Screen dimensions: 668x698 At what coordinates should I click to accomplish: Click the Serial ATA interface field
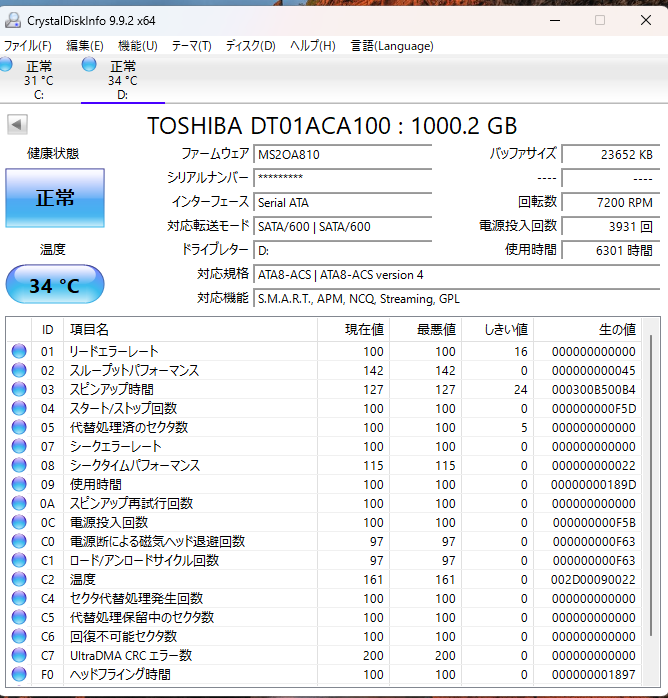tap(343, 203)
